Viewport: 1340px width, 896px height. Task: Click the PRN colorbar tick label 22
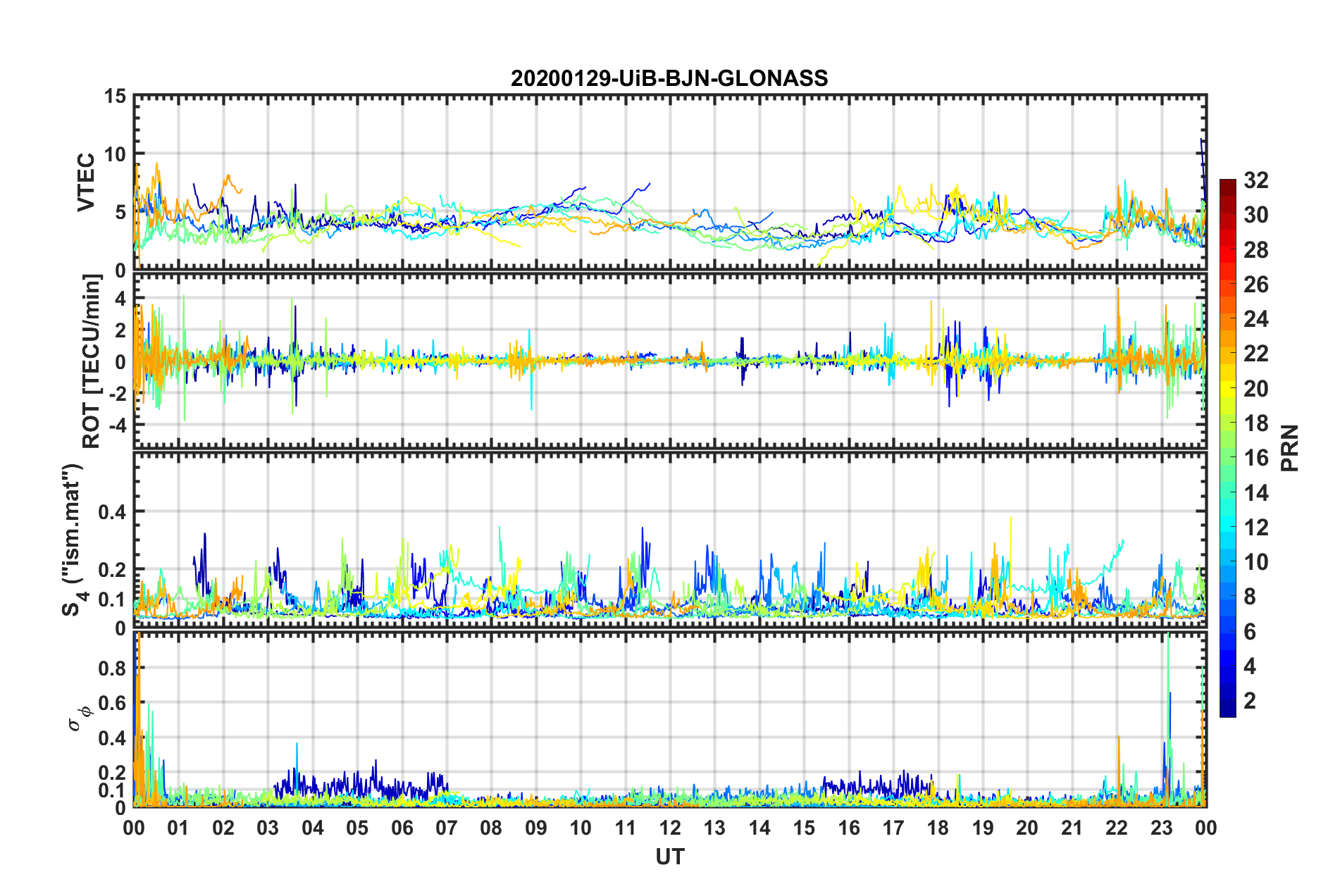1255,354
